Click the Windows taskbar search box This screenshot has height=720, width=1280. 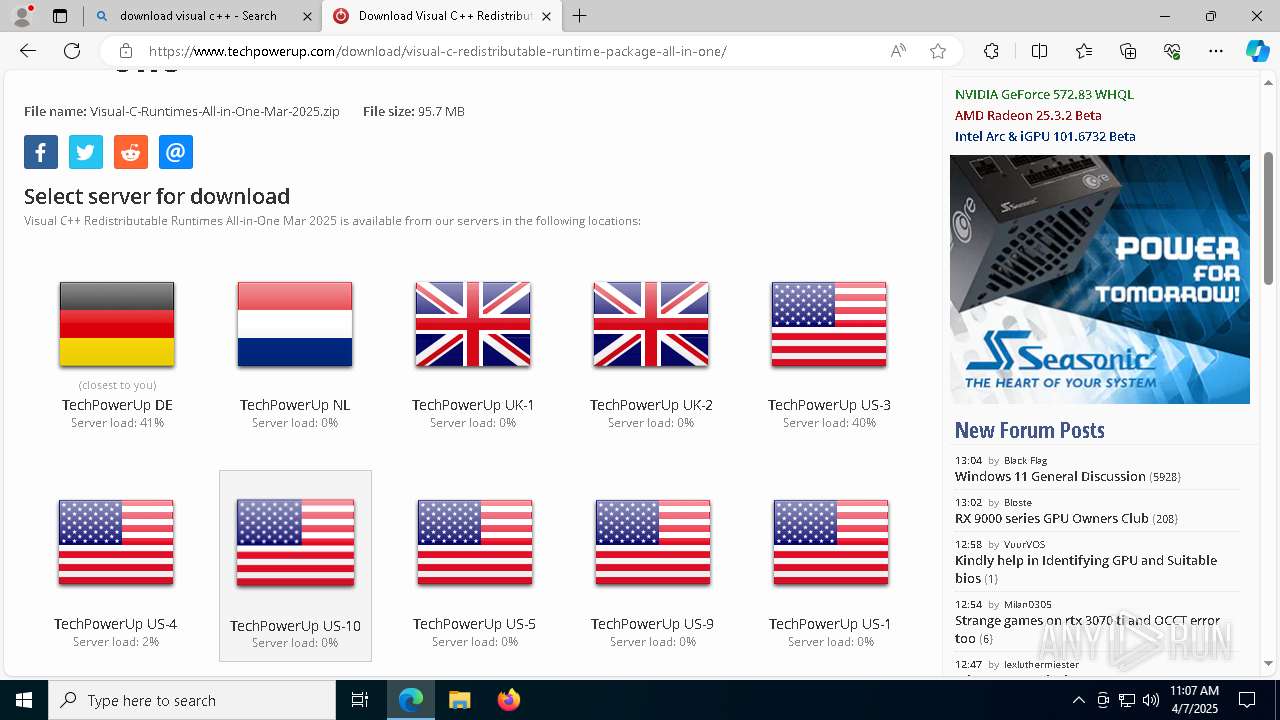[192, 700]
